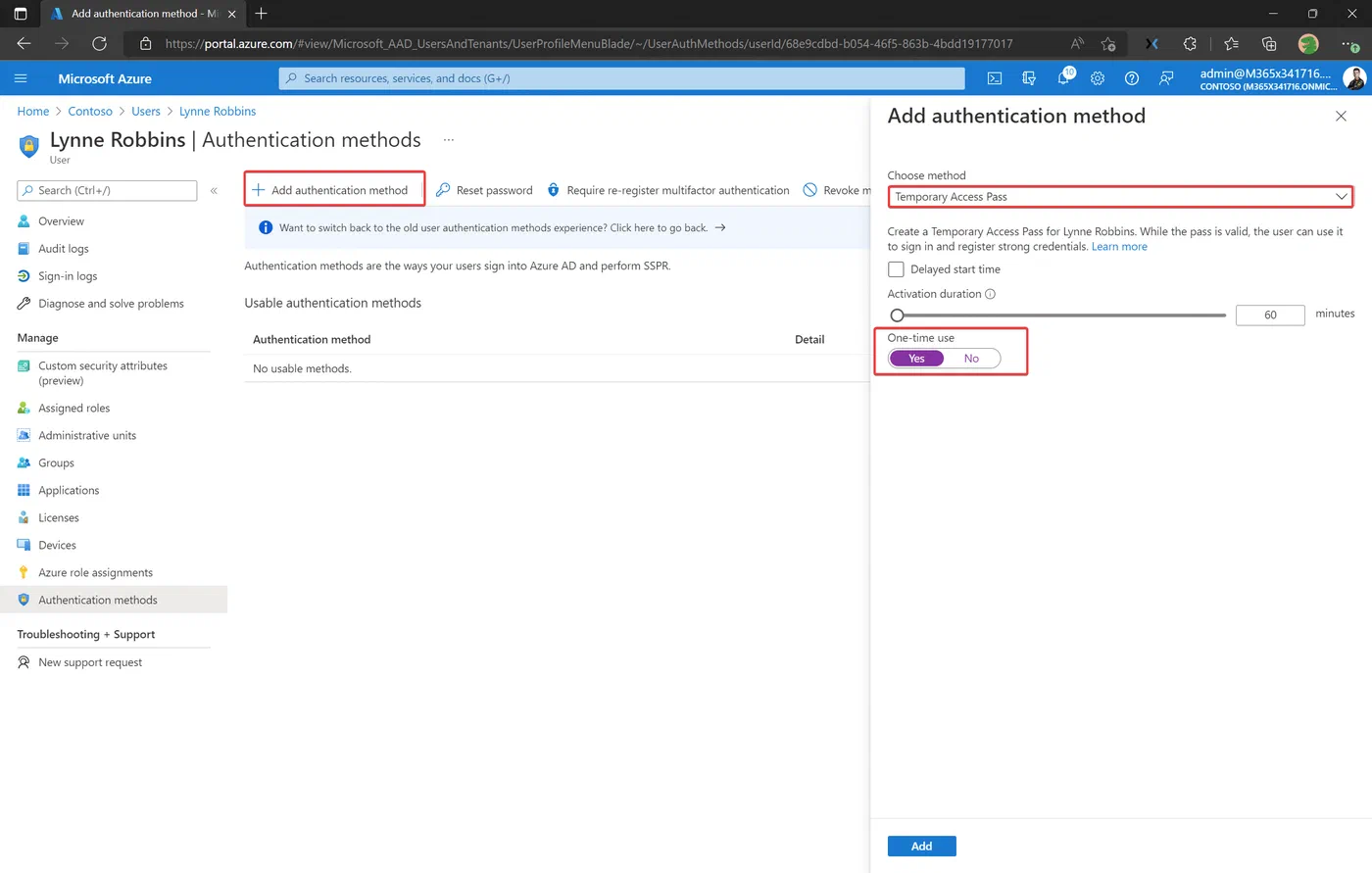Open browser Settings and more ellipsis
This screenshot has height=873, width=1372.
tap(1349, 44)
